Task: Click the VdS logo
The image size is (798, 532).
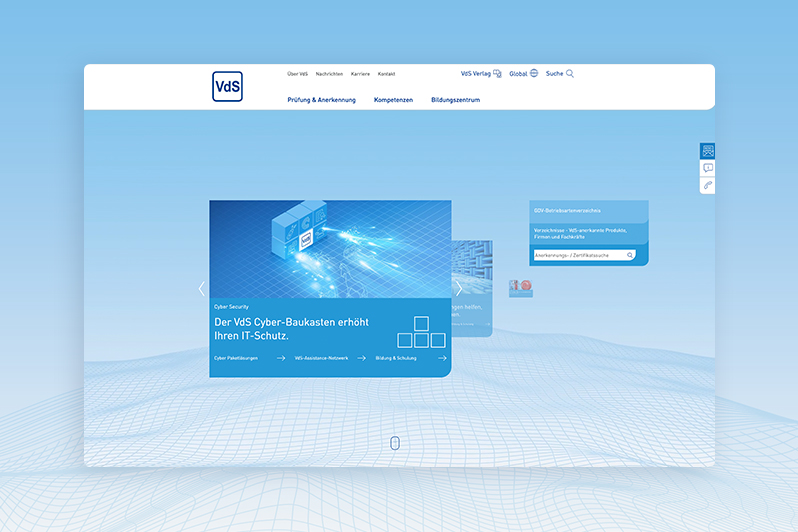Action: tap(227, 87)
